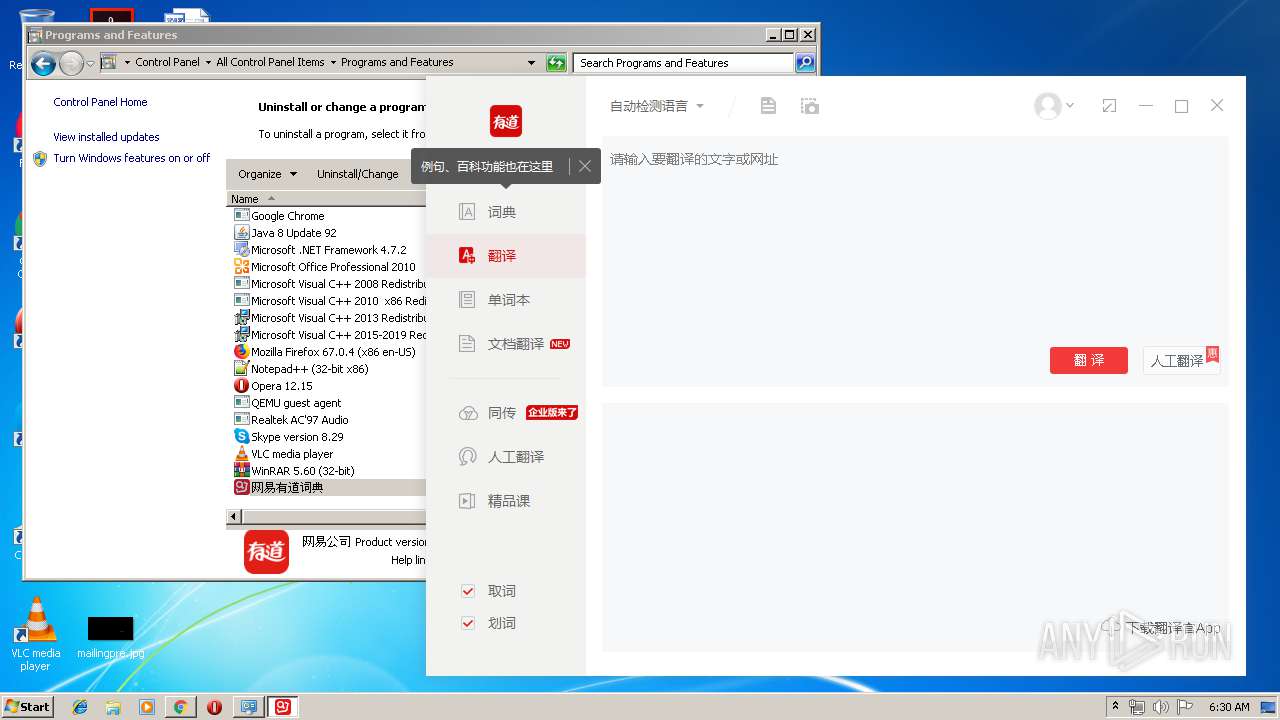Screen dimensions: 1280x720
Task: Expand the 自动检测语言 language dropdown
Action: 657,106
